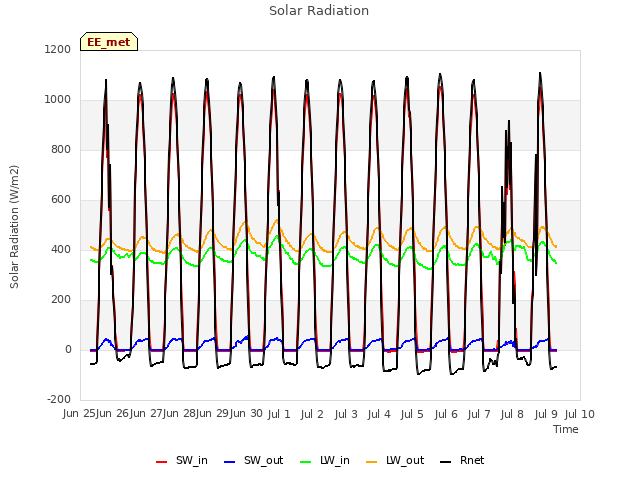The height and width of the screenshot is (480, 640).
Task: Click the green LW_in legend swatch
Action: tap(306, 461)
